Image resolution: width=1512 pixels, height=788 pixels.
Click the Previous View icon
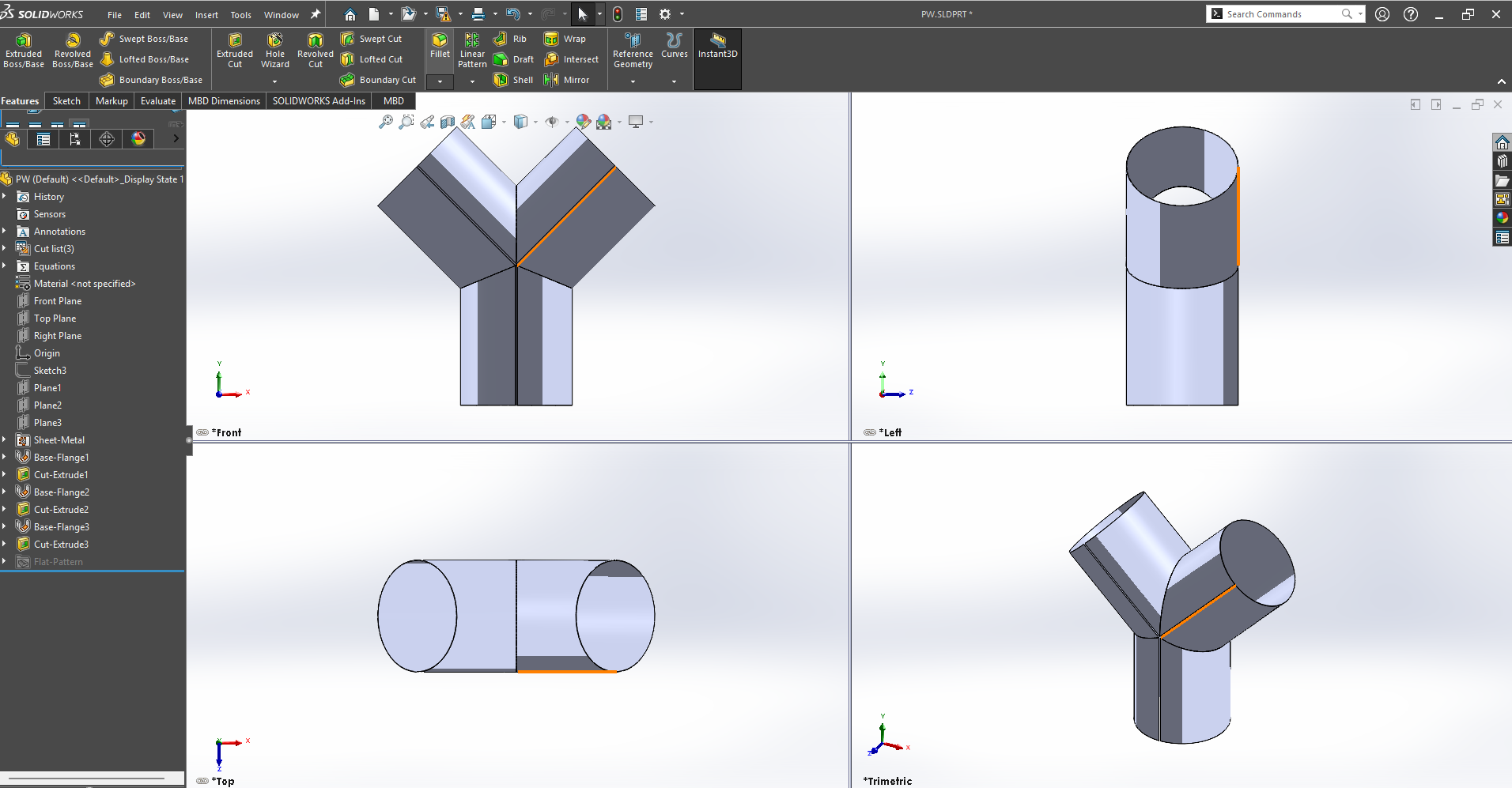427,122
